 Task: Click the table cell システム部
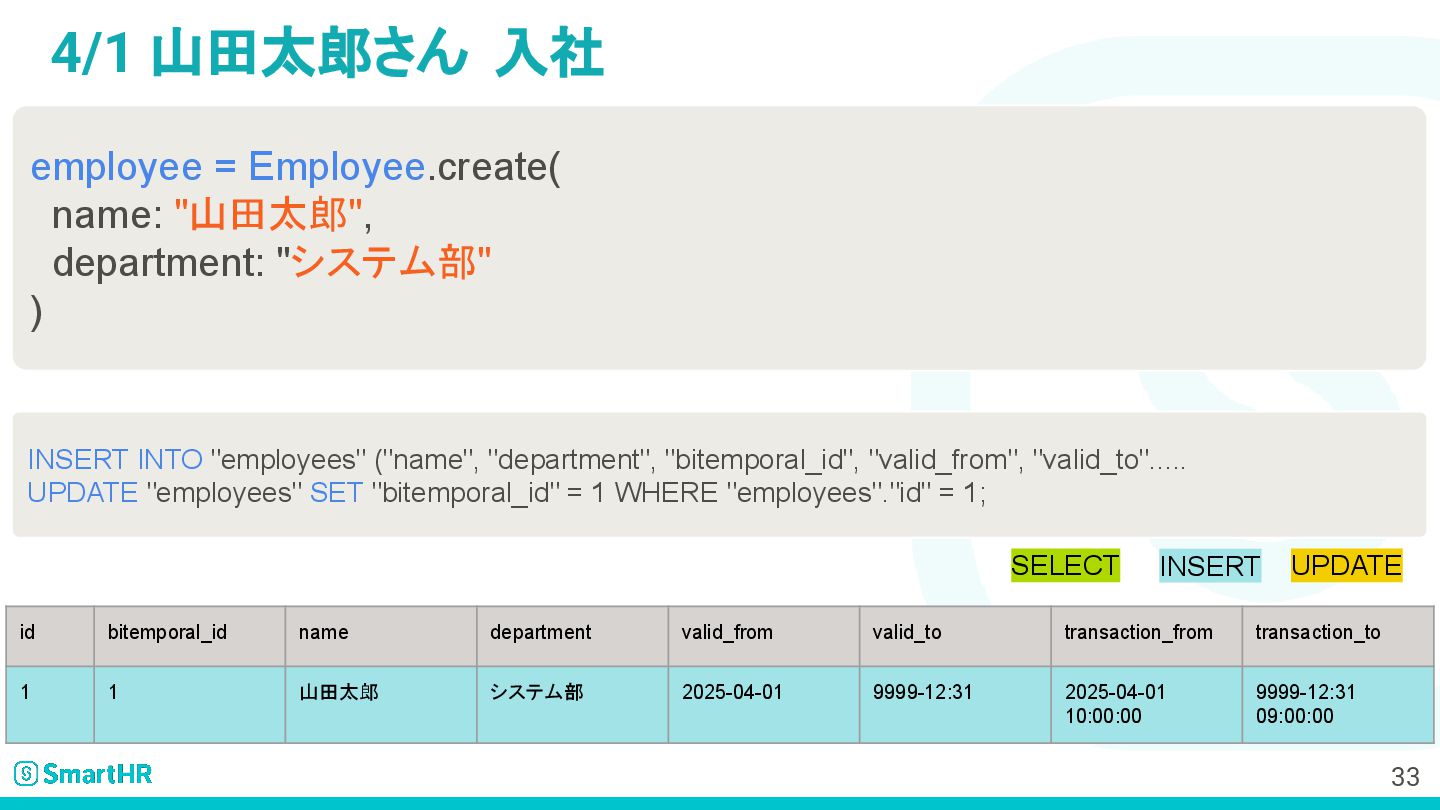tap(572, 705)
